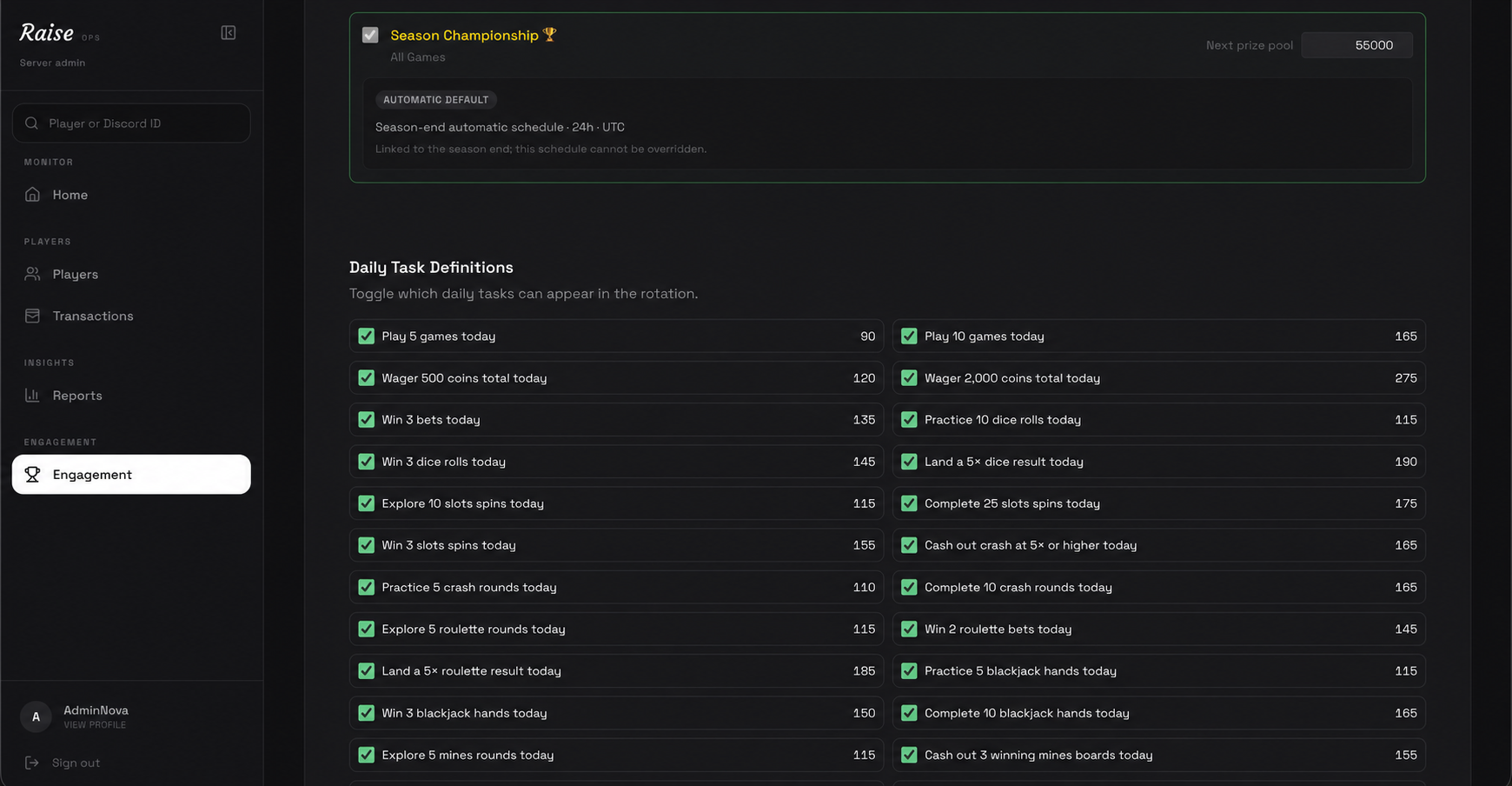Uncheck Explore 10 slots spins today
The width and height of the screenshot is (1512, 786).
367,503
